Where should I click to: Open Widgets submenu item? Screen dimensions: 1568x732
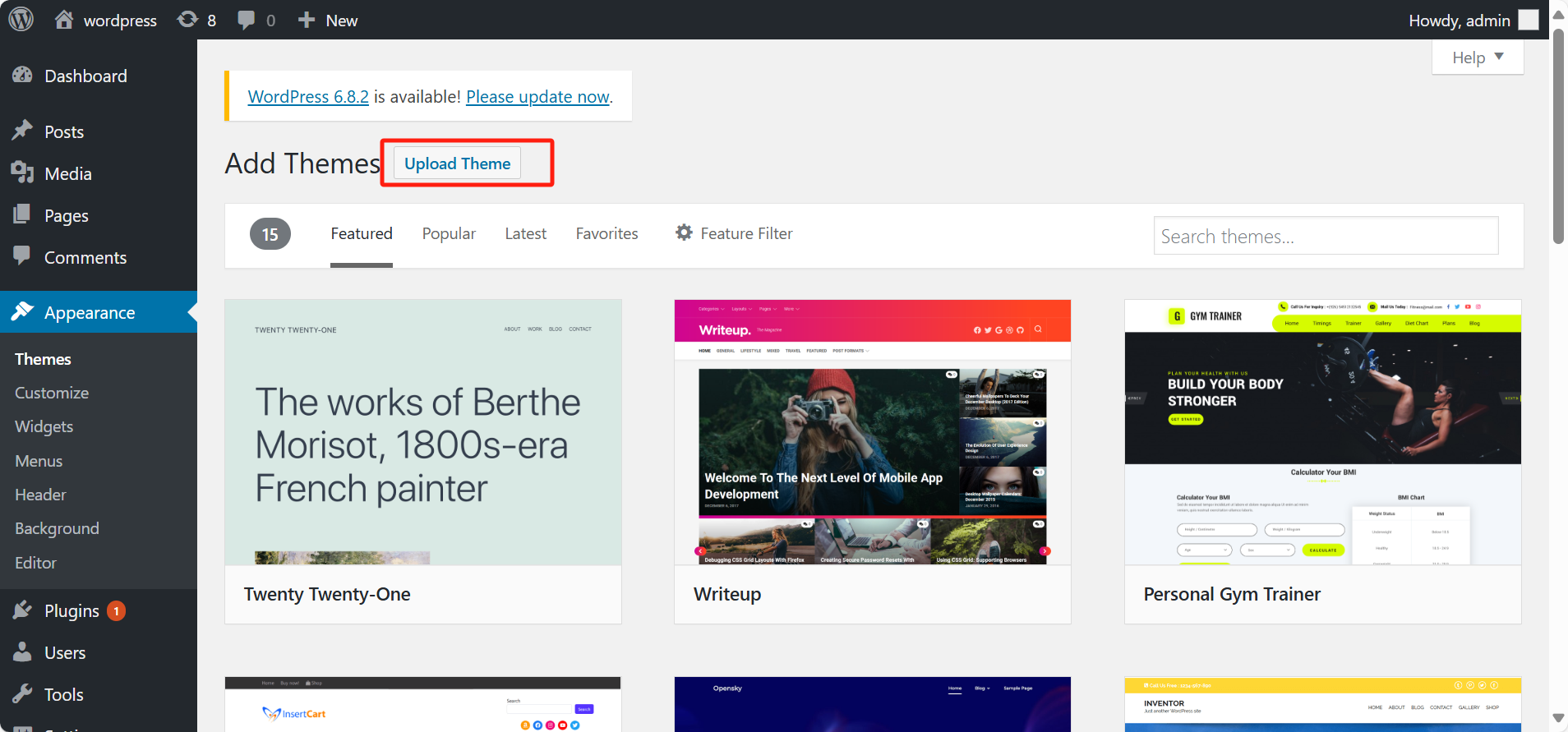[x=44, y=426]
